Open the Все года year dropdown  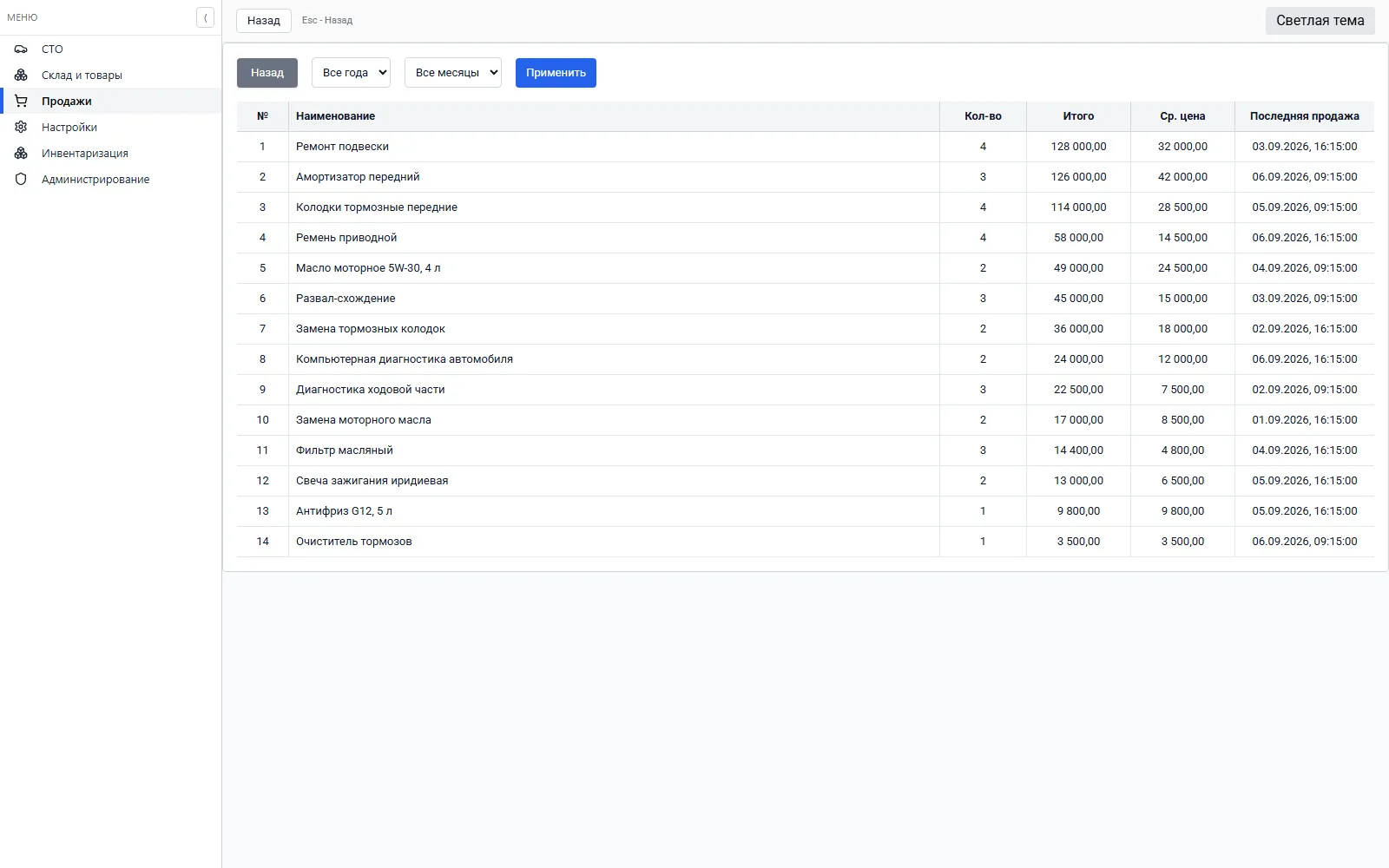click(x=351, y=73)
